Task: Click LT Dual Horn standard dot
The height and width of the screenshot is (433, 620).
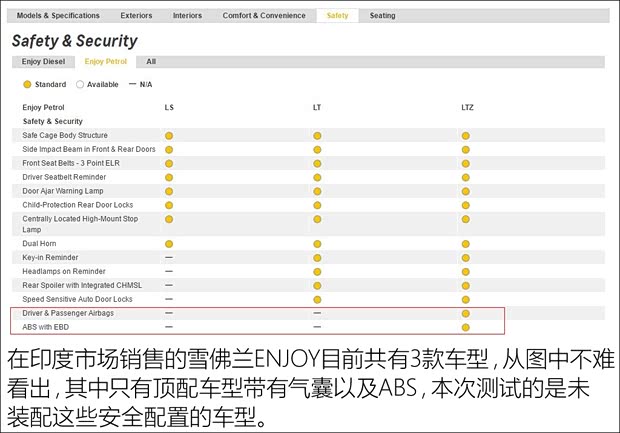Action: 317,244
